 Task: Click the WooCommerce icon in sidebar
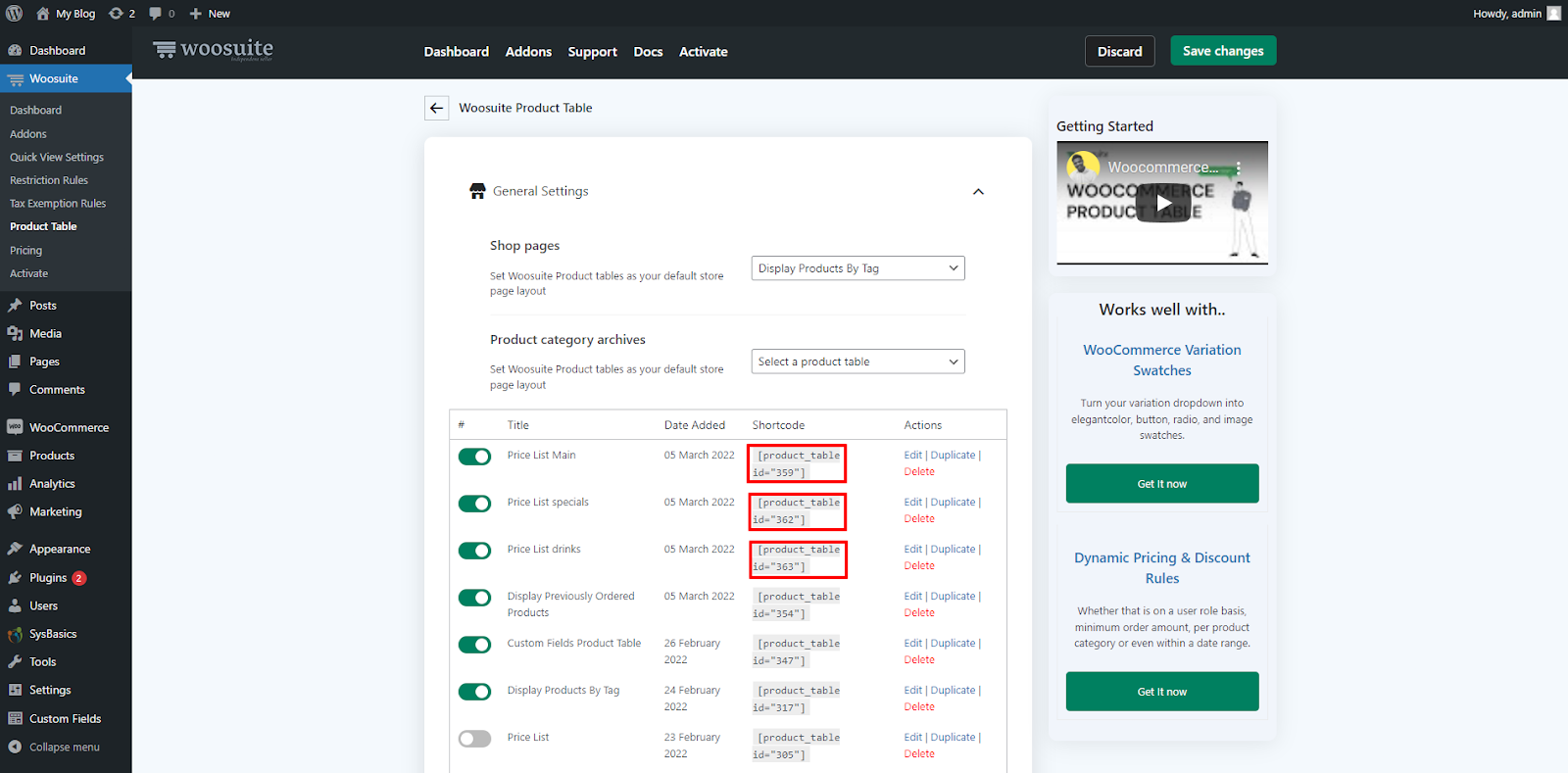pos(15,427)
